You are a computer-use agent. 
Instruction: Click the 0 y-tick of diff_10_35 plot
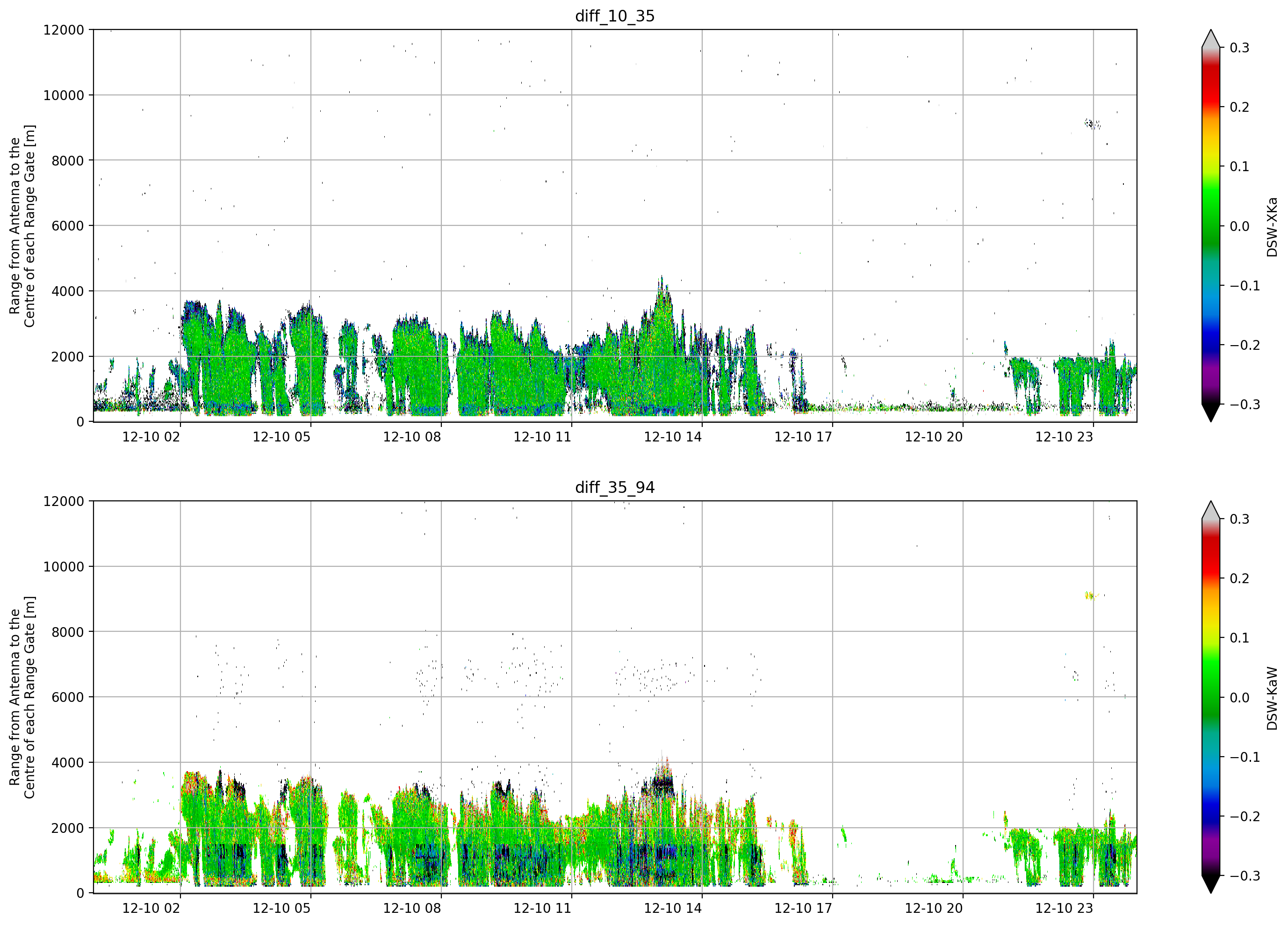(80, 422)
